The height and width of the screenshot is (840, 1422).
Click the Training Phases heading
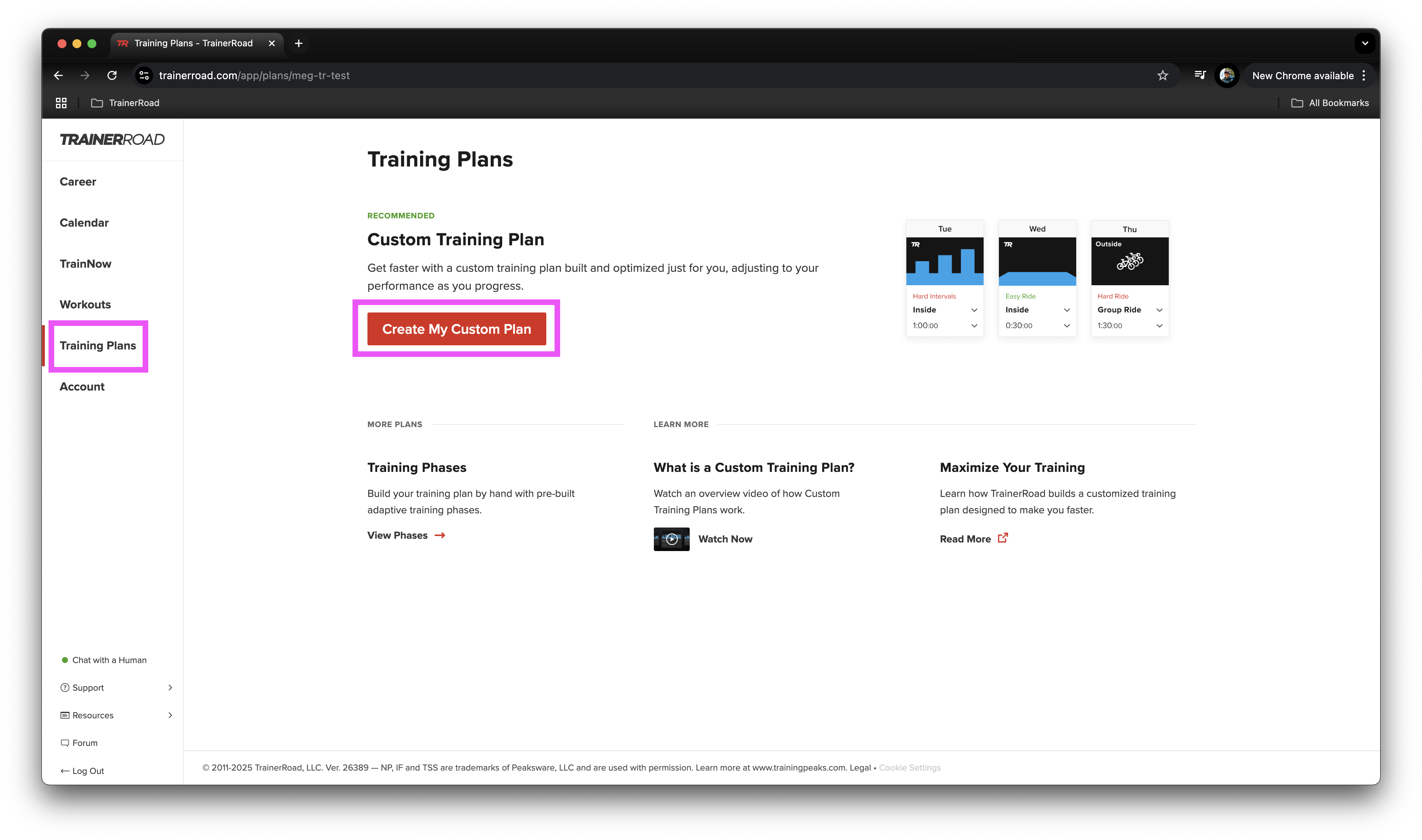point(417,467)
